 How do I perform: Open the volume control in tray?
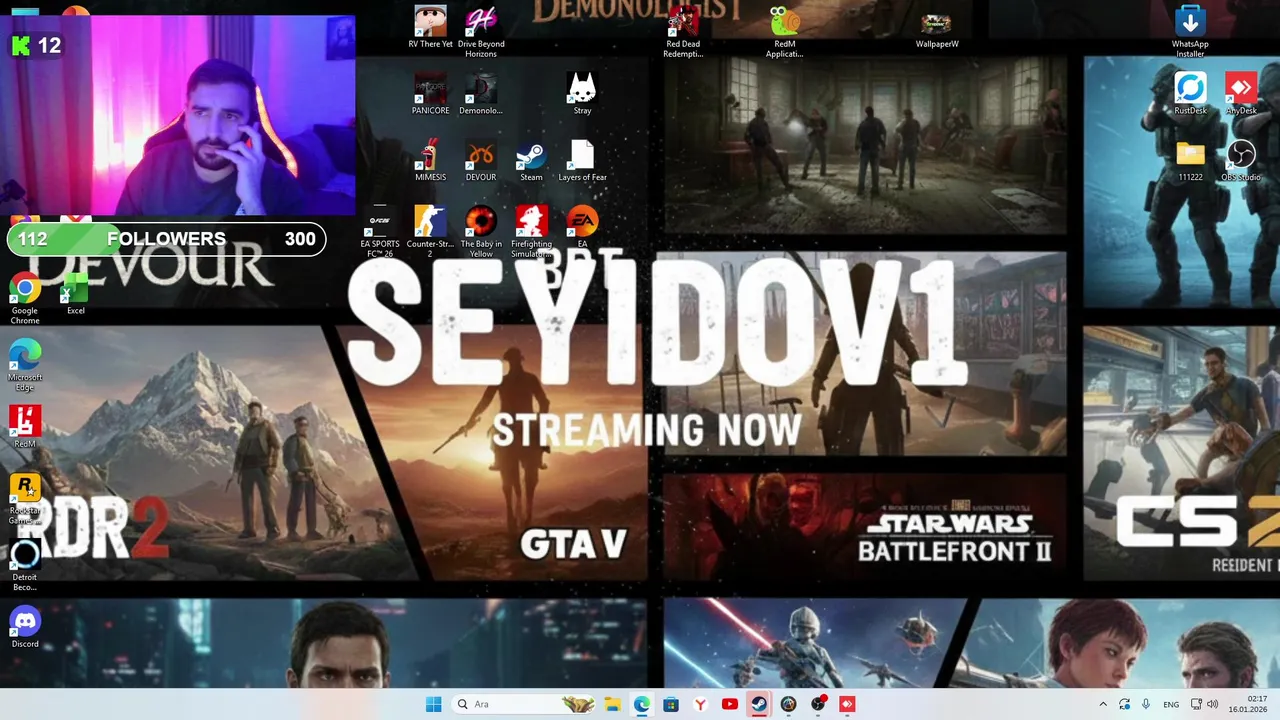tap(1212, 704)
